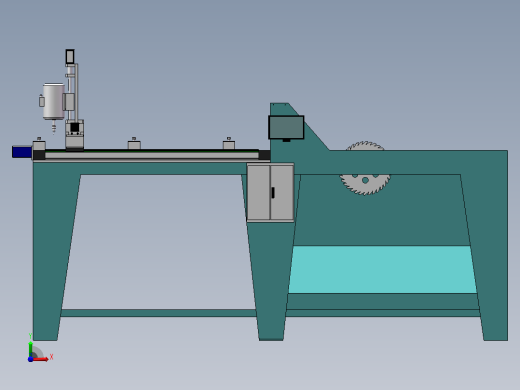Select the drill bit under the motor
The image size is (520, 390).
point(53,127)
